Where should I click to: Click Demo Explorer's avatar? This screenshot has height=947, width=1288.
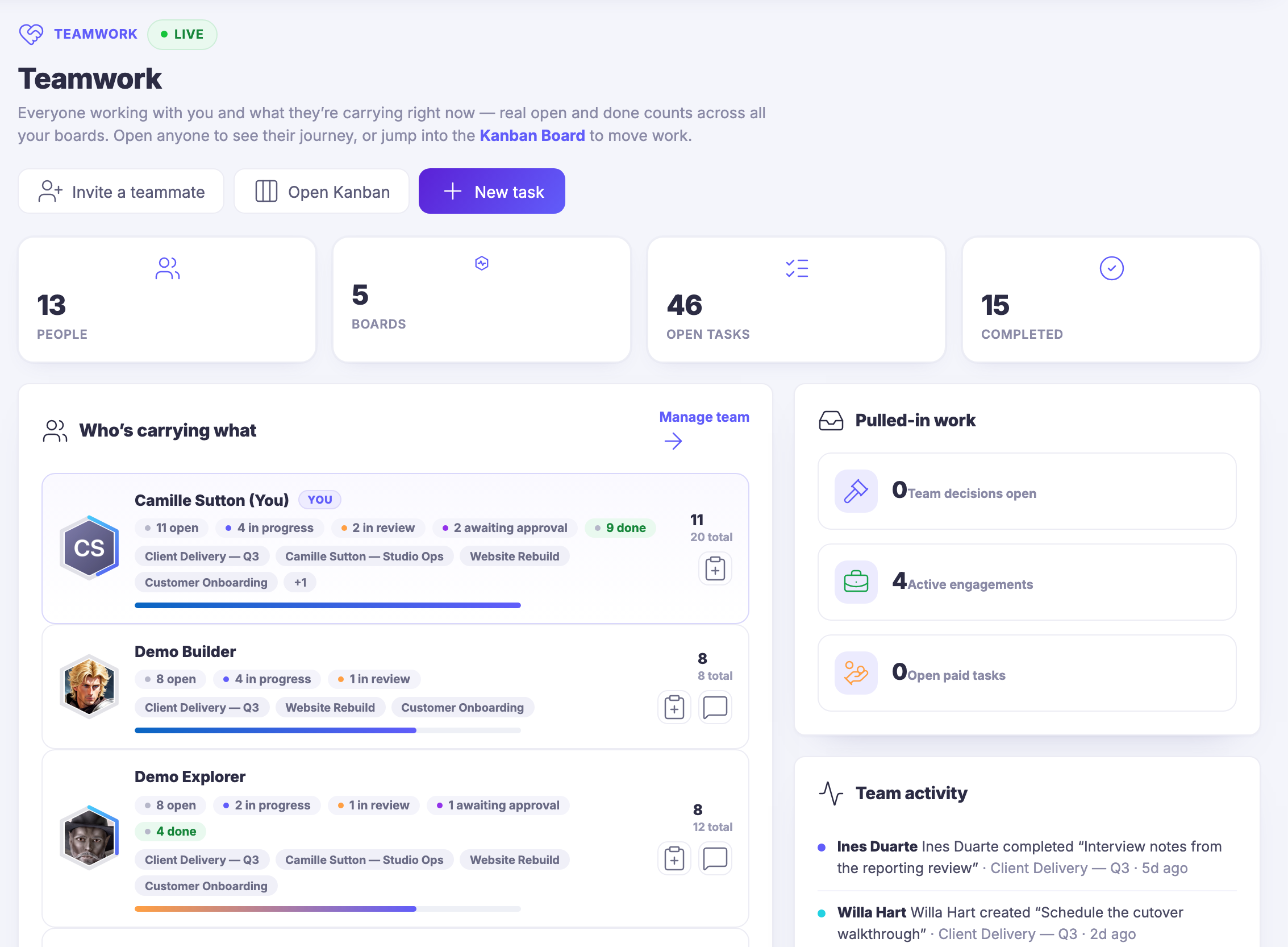pos(89,838)
